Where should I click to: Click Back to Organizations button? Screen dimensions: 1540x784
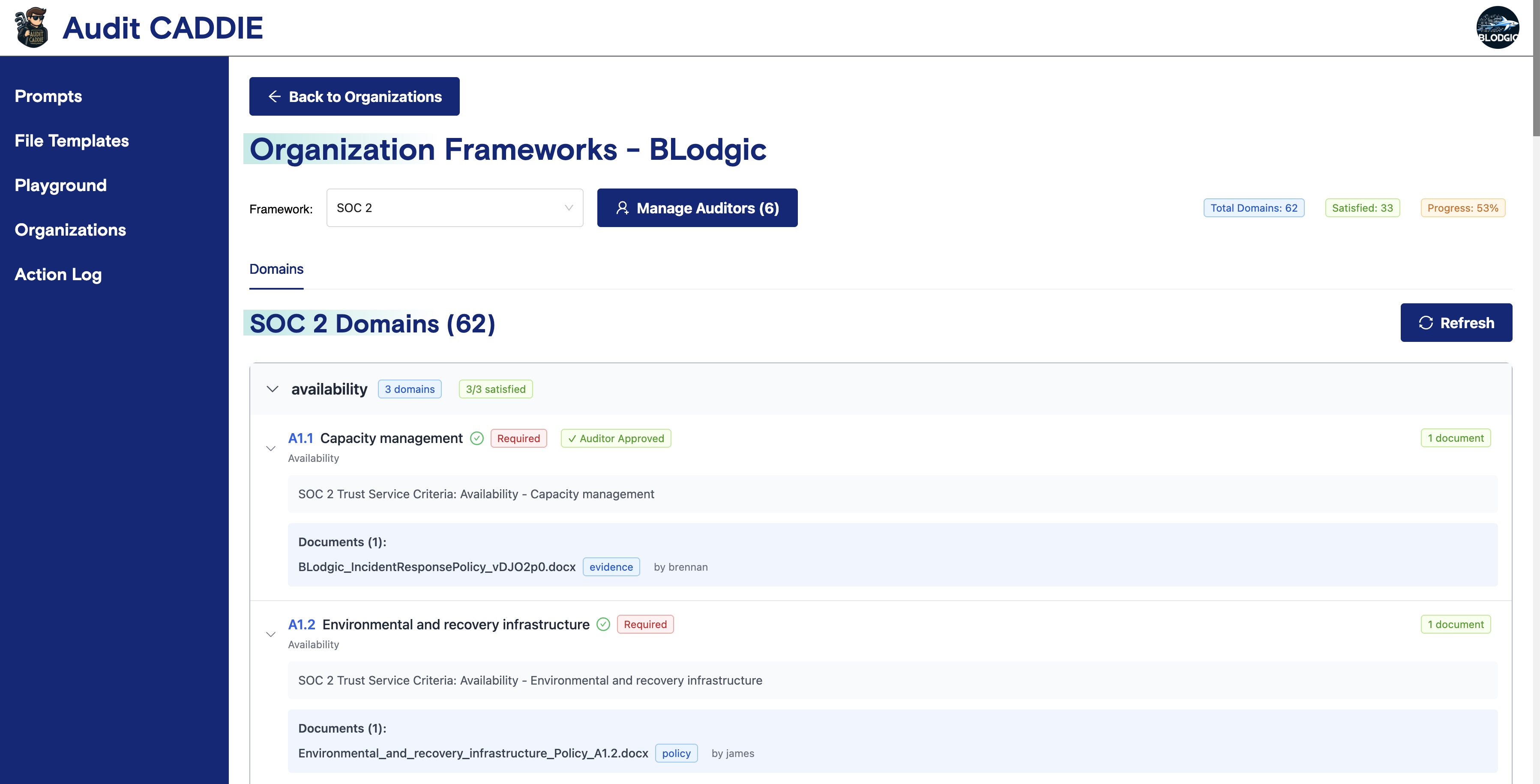click(x=354, y=96)
